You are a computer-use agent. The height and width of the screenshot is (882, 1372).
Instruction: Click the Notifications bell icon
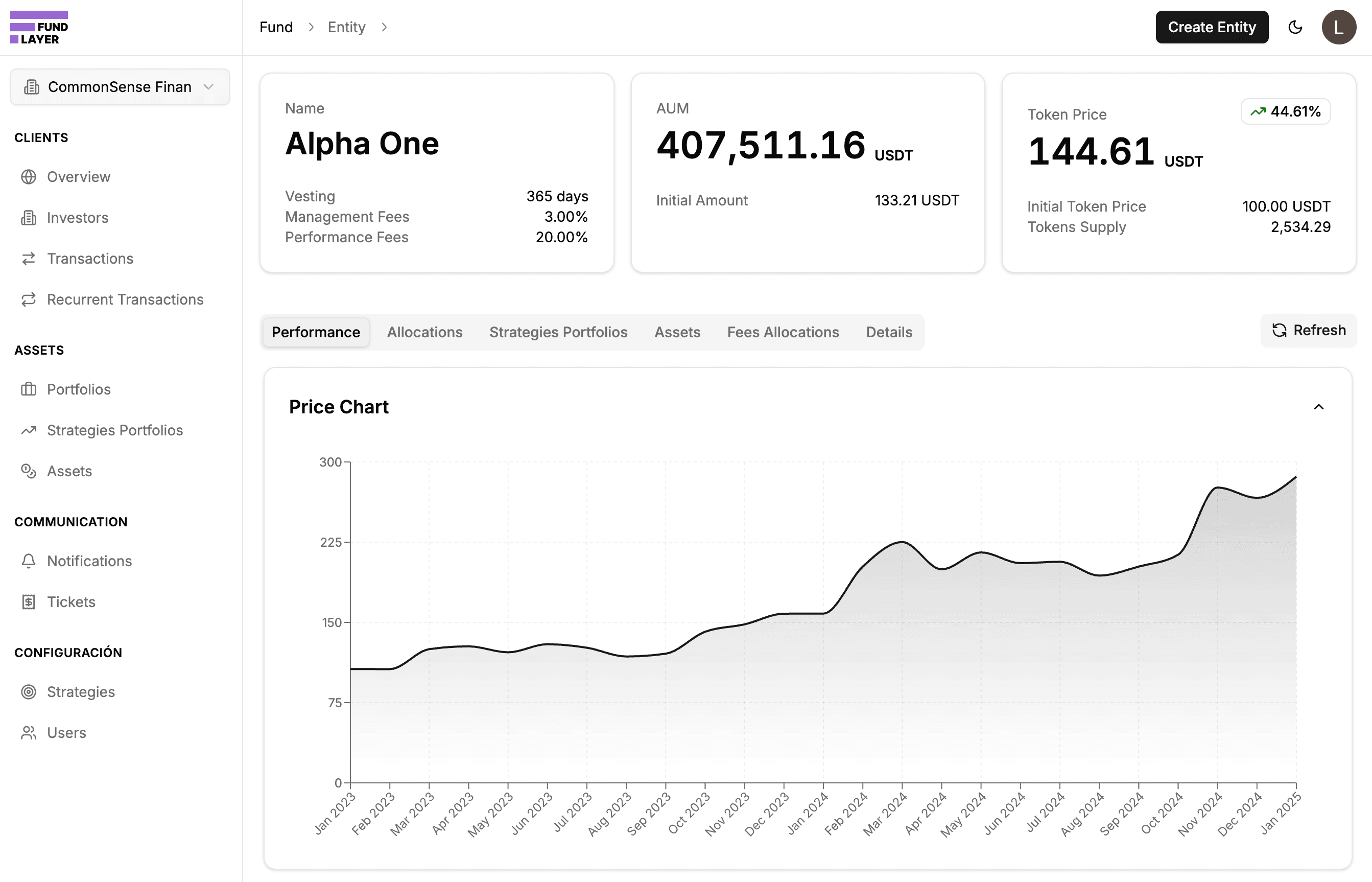(29, 561)
